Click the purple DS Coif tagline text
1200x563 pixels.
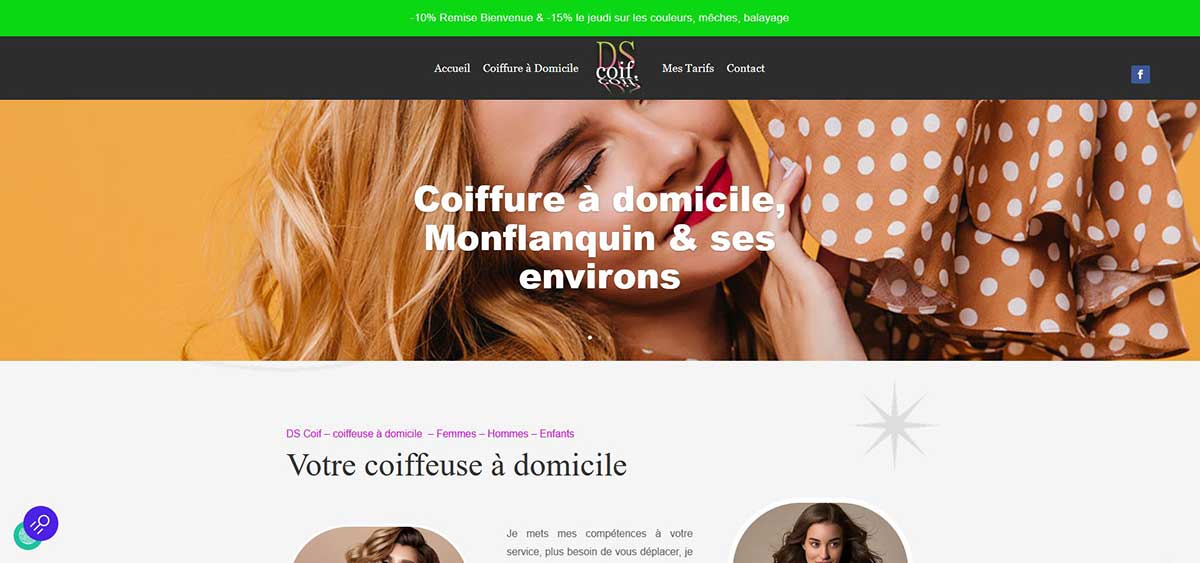pyautogui.click(x=430, y=434)
